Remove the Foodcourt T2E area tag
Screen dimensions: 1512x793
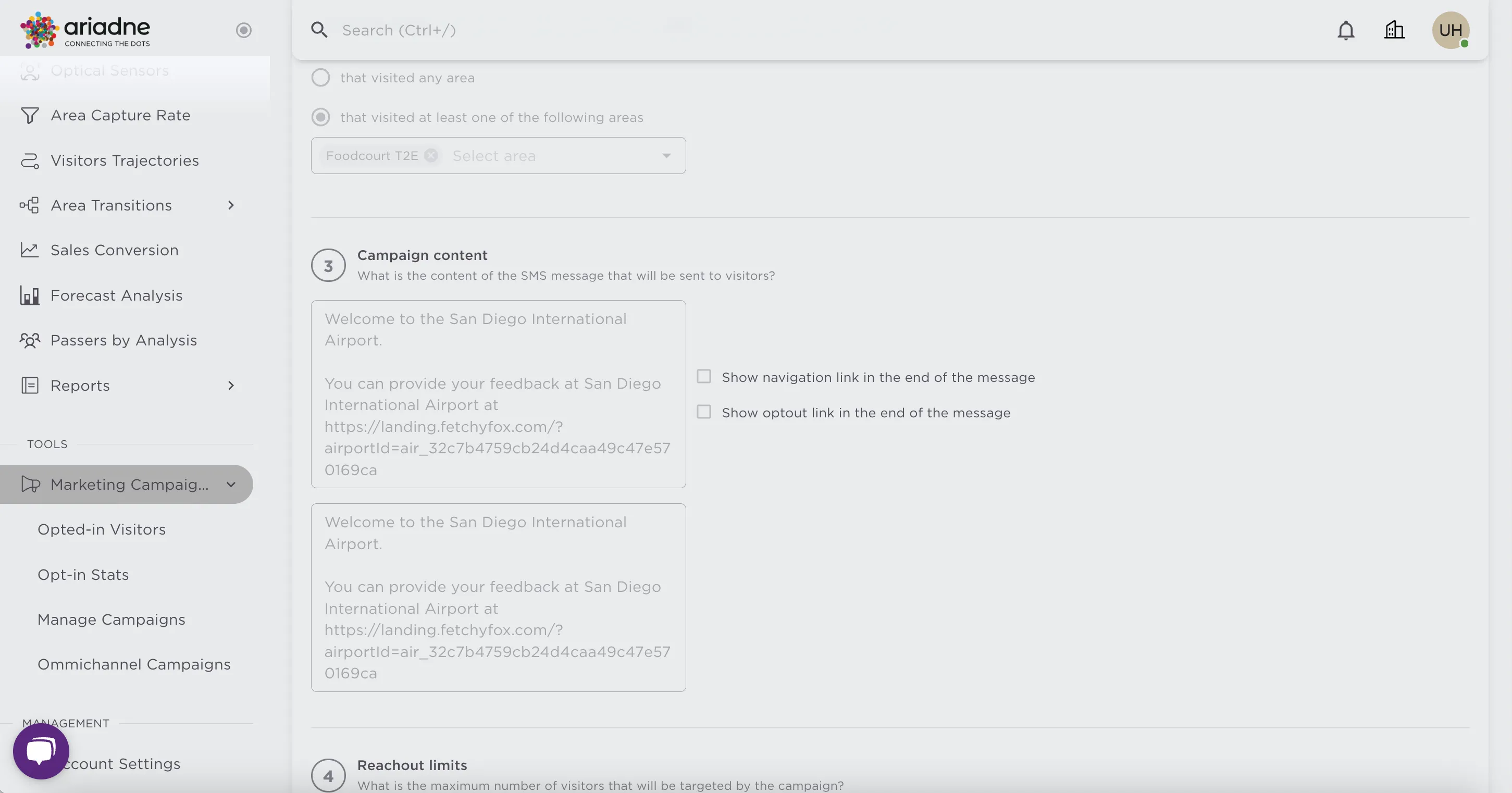431,156
